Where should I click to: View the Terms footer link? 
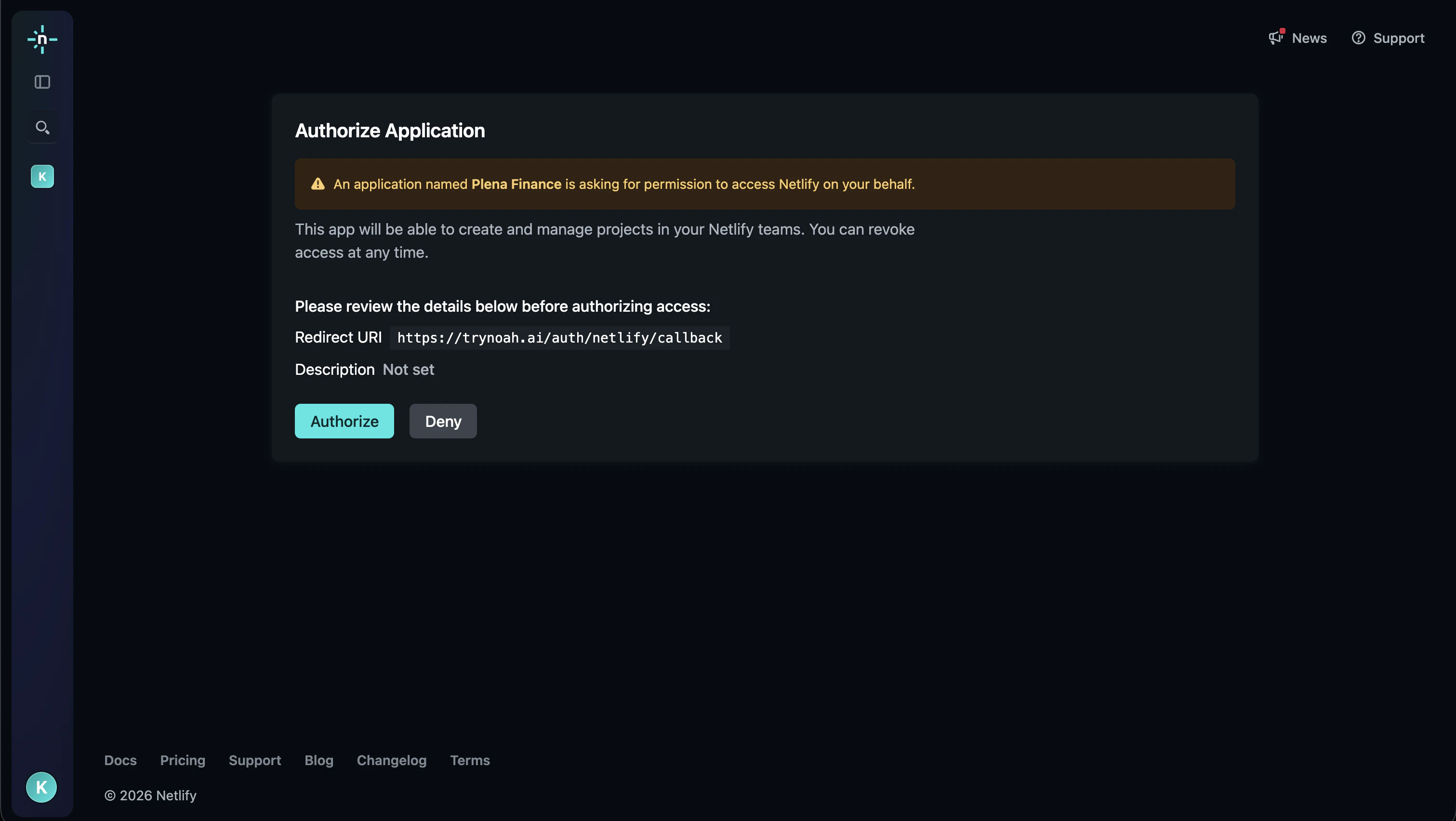(x=470, y=760)
